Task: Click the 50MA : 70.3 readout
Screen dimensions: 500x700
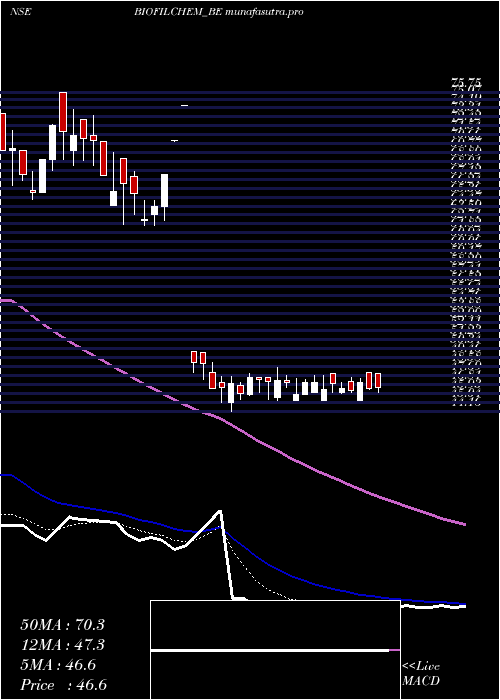Action: (62, 625)
